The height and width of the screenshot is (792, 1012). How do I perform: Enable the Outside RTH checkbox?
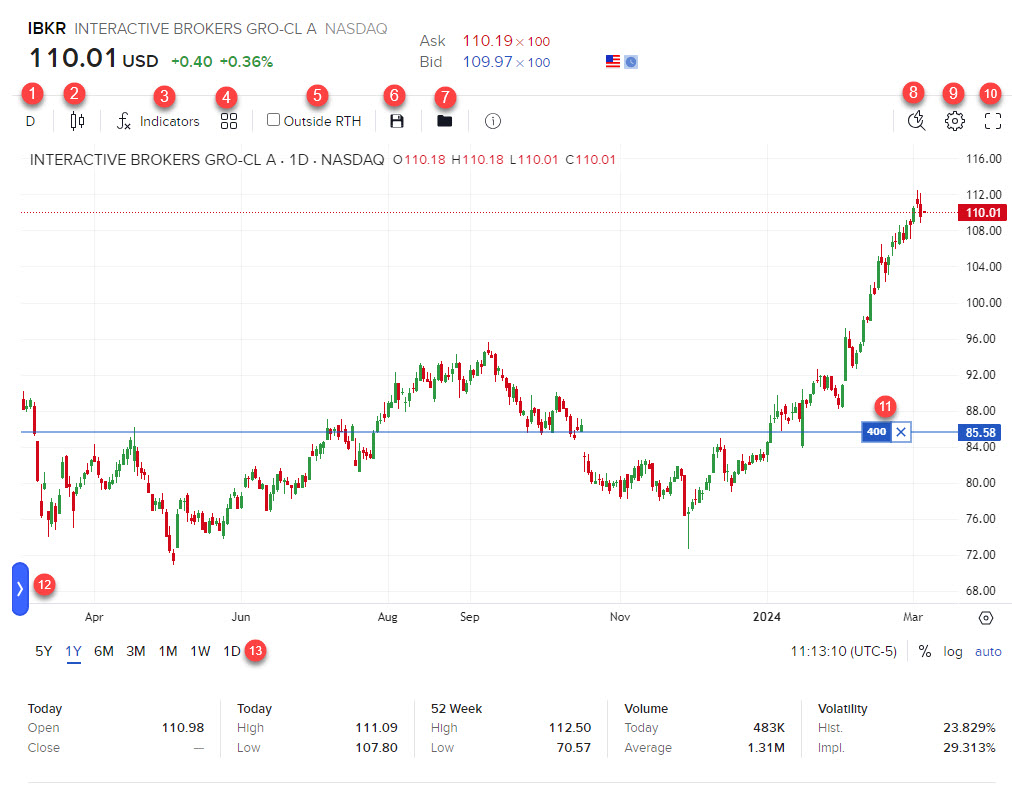pyautogui.click(x=273, y=119)
